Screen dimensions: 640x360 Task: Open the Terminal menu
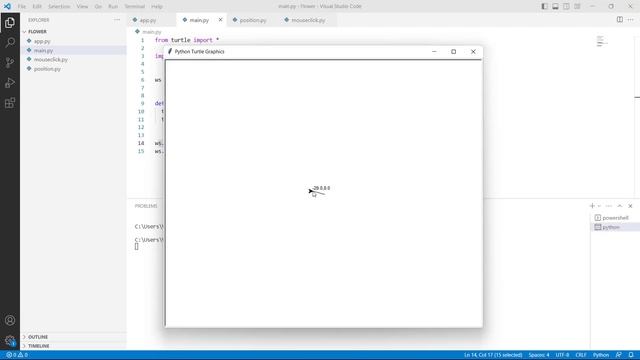click(135, 6)
